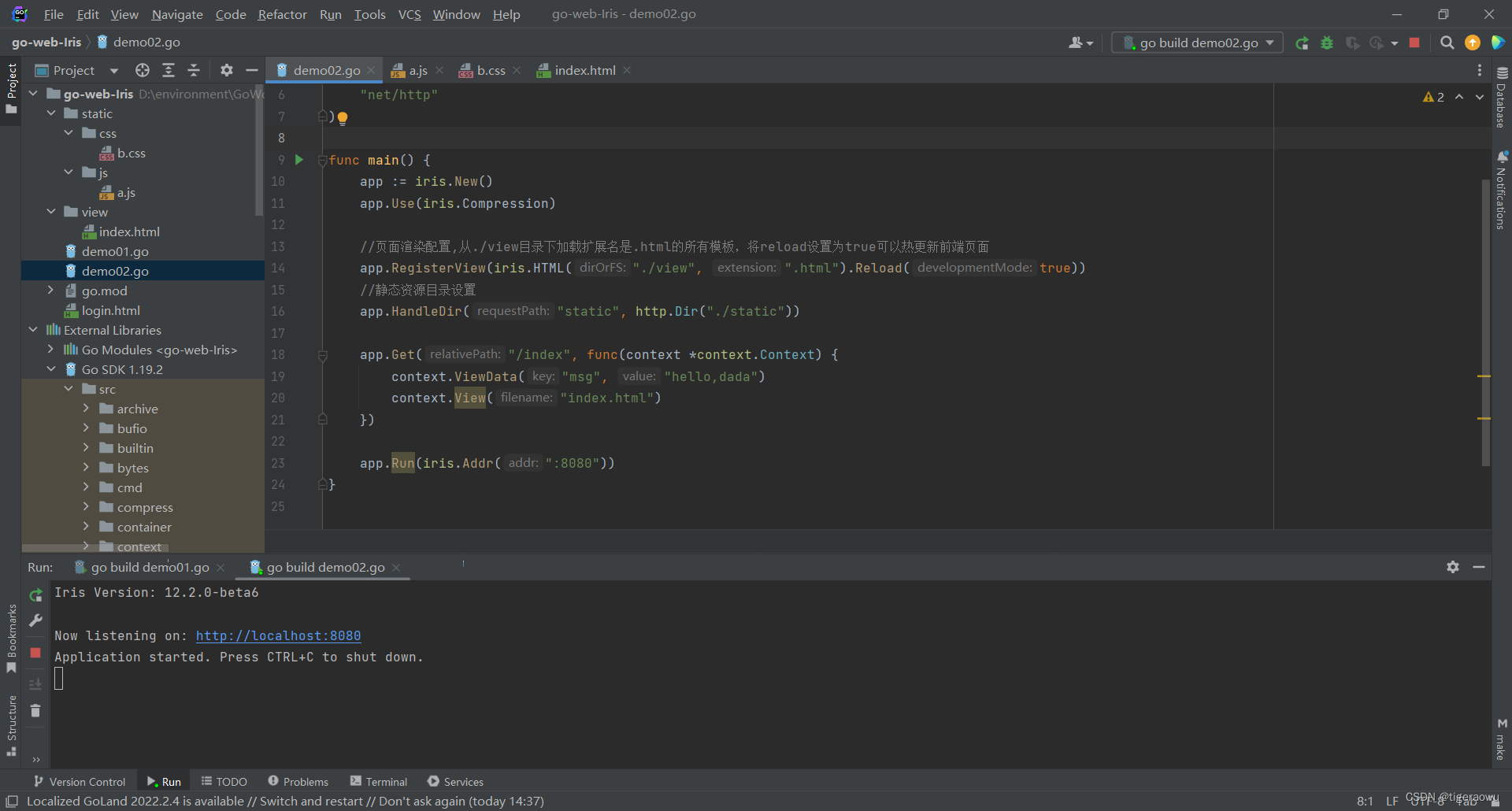The image size is (1512, 811).
Task: Open Version Control tool window
Action: coord(80,782)
